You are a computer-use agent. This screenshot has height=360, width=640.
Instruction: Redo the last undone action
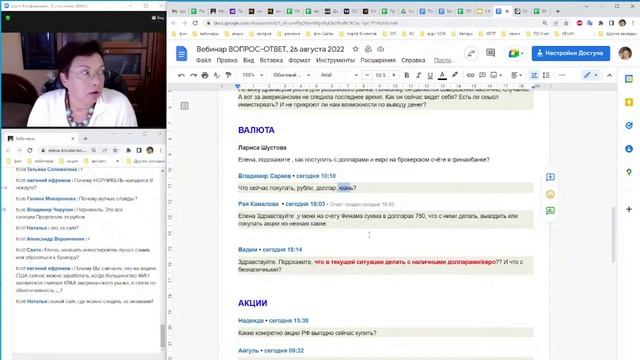click(x=193, y=75)
